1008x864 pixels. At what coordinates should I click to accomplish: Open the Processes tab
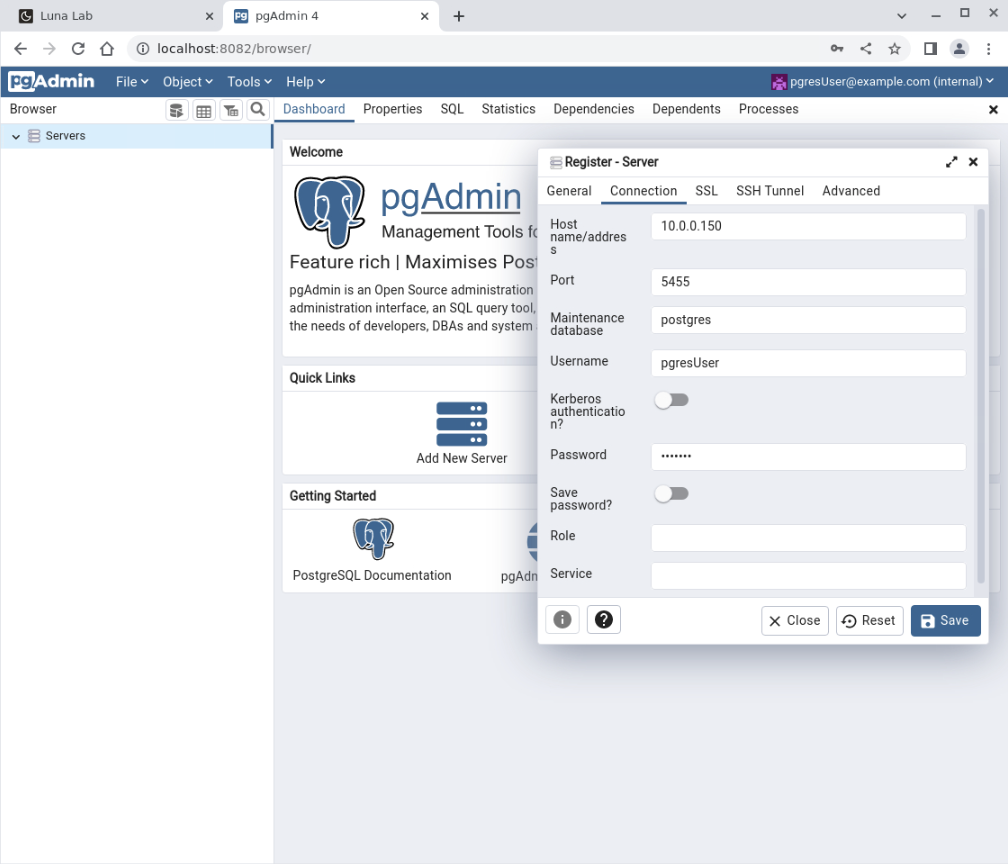pyautogui.click(x=768, y=109)
